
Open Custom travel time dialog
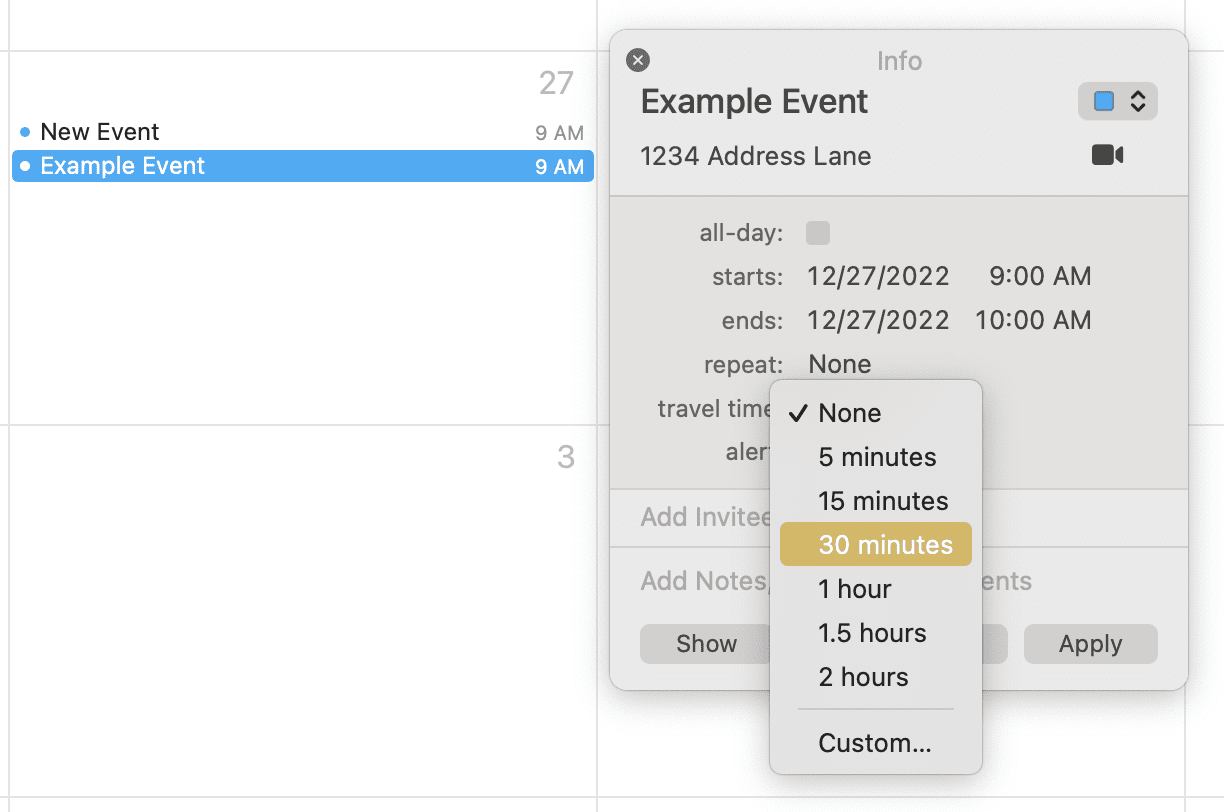click(875, 742)
